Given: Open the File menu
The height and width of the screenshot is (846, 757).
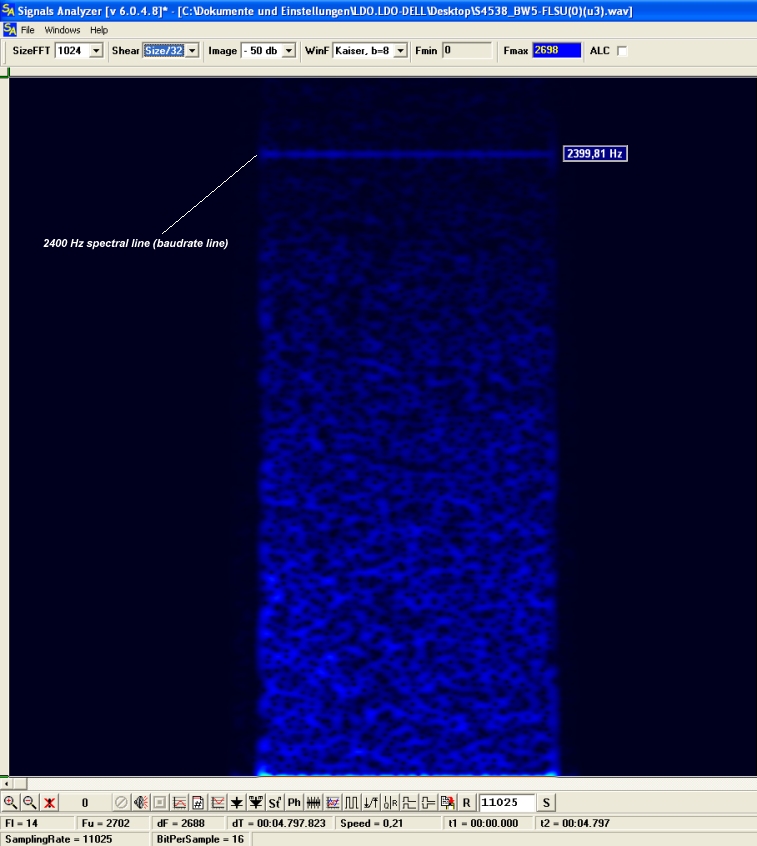Looking at the screenshot, I should coord(28,30).
